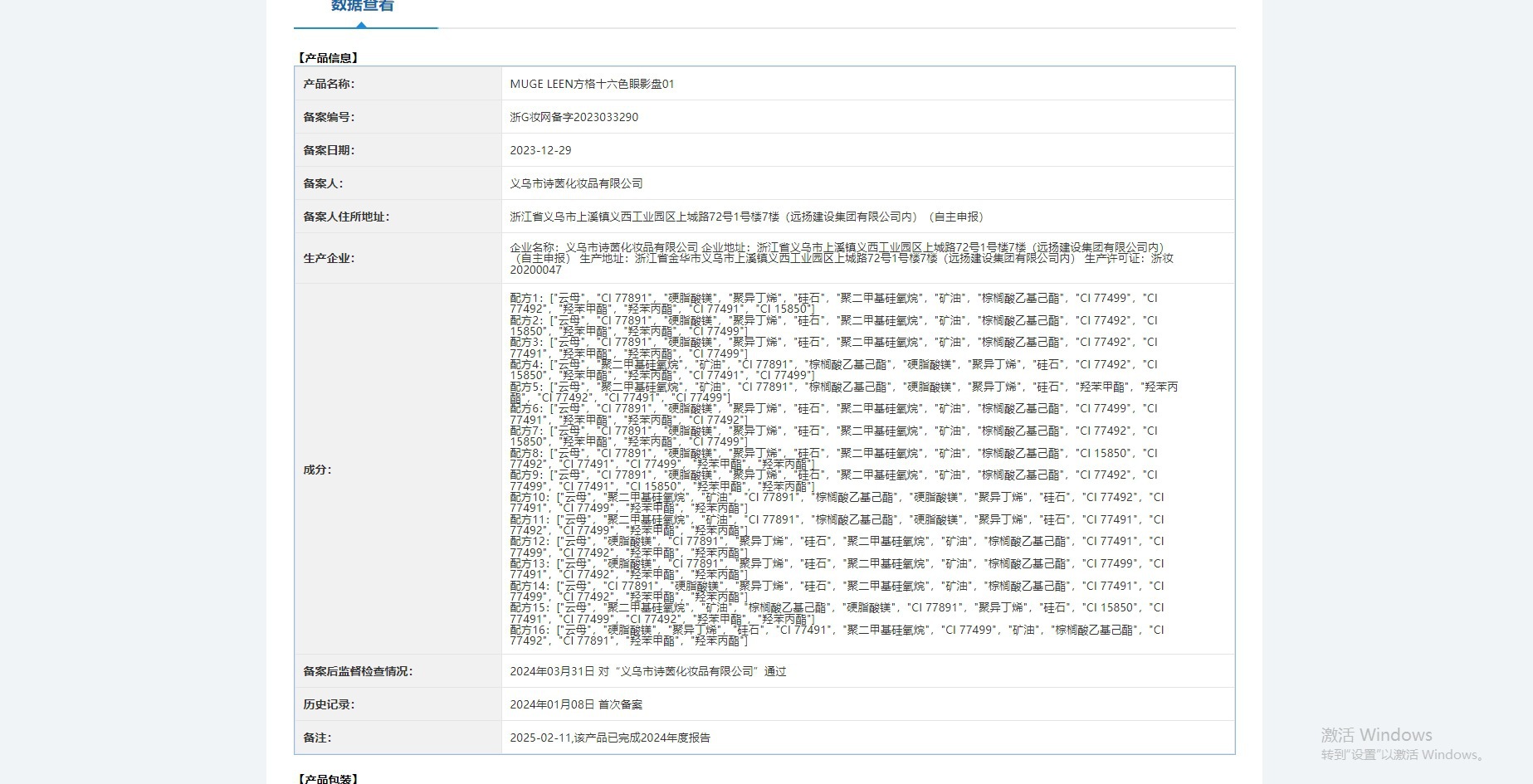Click the 2024年01月08日 首次备案 entry
1533x784 pixels.
pos(576,704)
